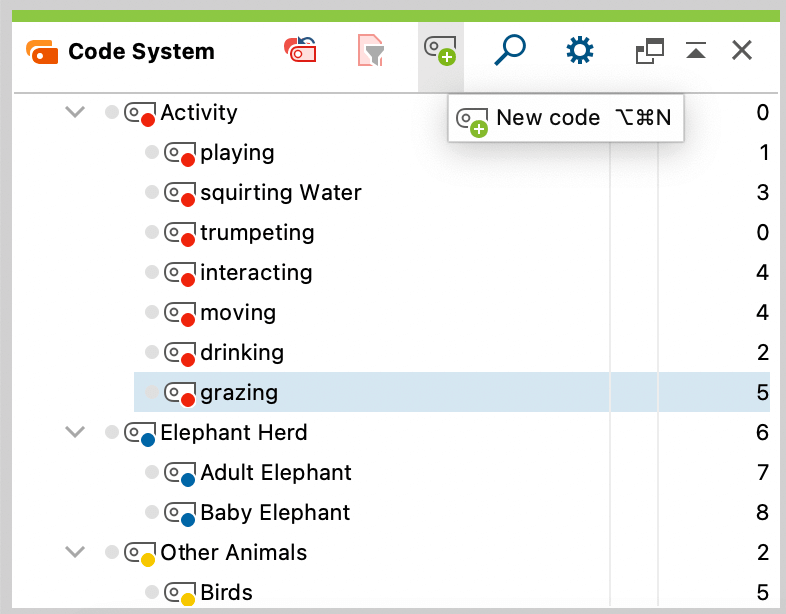Select the interacting code label
Viewport: 786px width, 614px height.
point(256,273)
